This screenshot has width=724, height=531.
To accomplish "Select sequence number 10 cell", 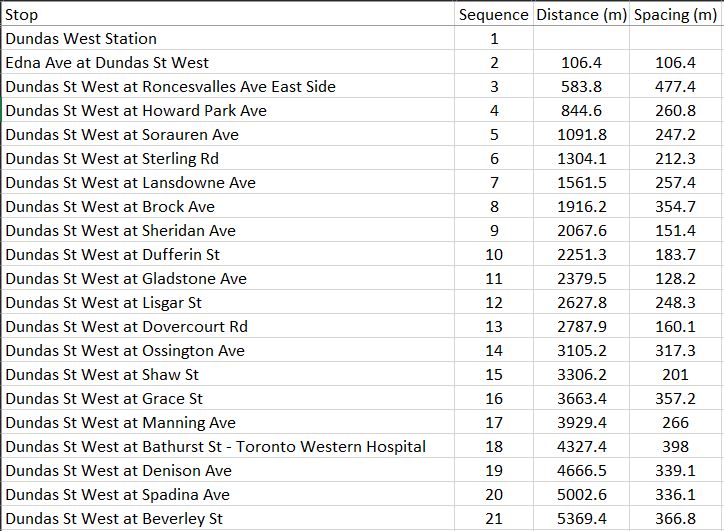I will point(494,255).
